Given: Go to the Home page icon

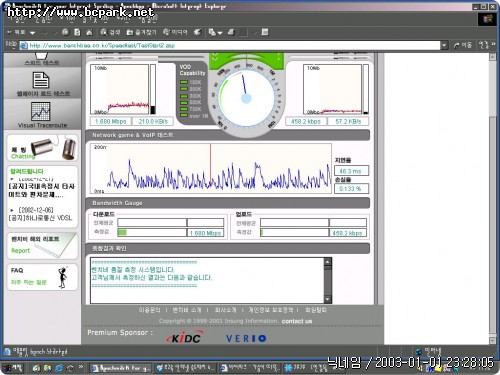Looking at the screenshot, I should point(89,32).
